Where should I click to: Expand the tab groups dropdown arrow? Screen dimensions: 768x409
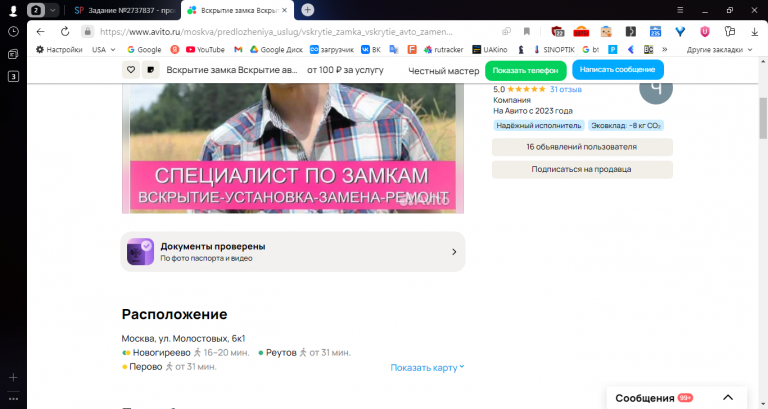point(52,10)
